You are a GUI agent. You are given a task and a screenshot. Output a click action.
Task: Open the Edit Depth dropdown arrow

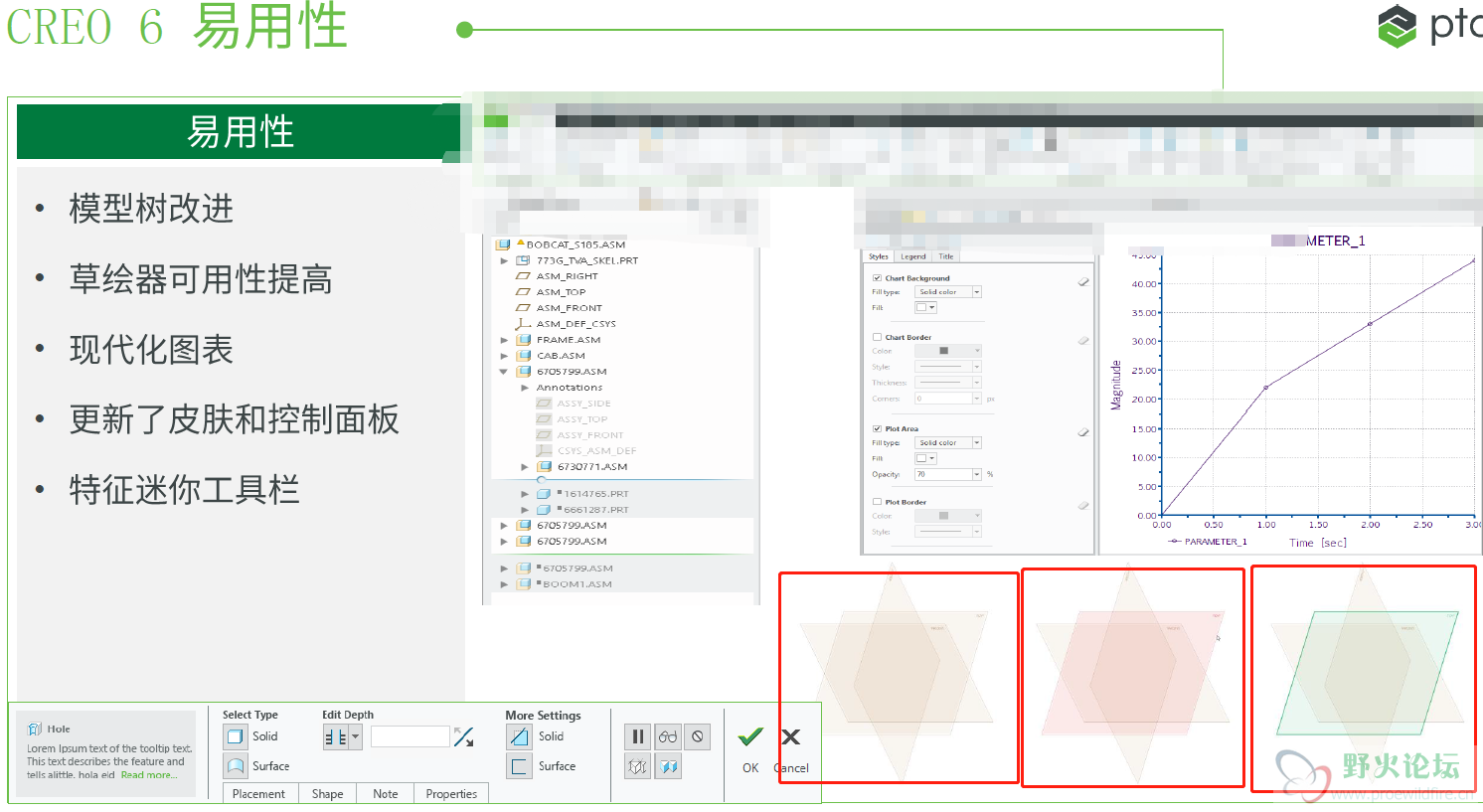click(x=356, y=737)
